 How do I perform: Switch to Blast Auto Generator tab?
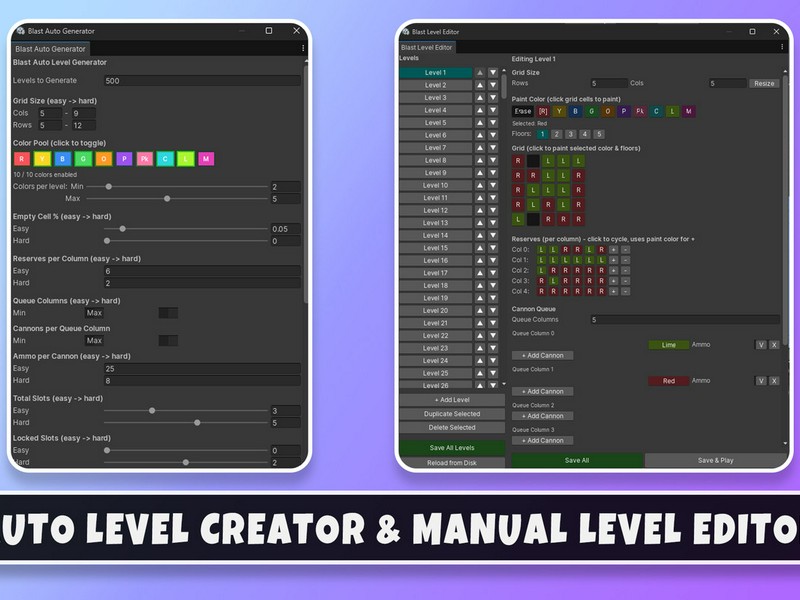pyautogui.click(x=51, y=49)
